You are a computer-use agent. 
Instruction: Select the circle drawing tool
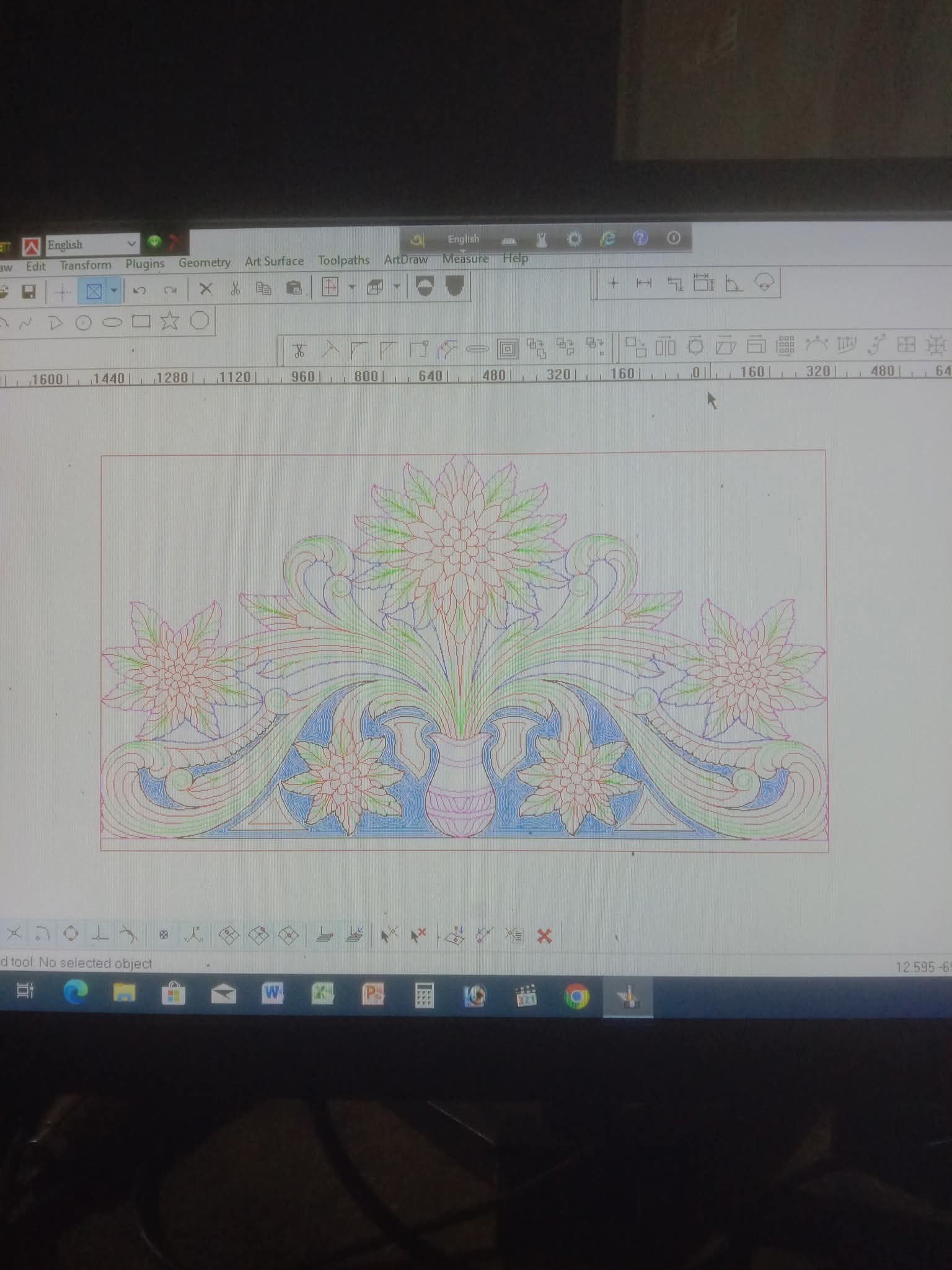coord(83,322)
